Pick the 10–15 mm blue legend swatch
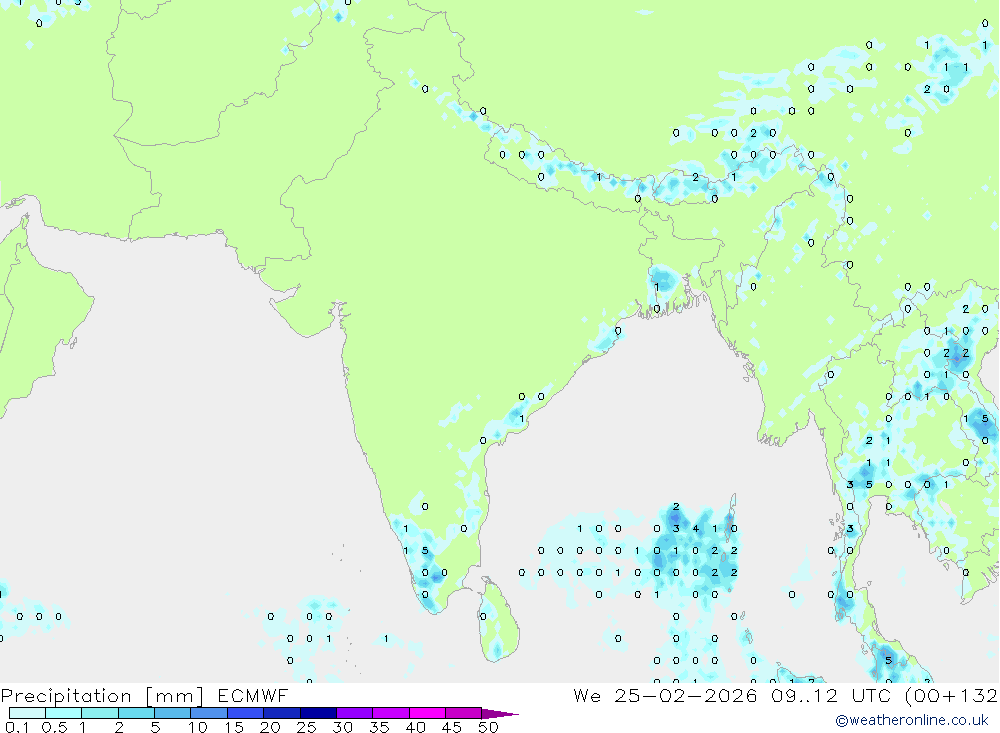The image size is (1000, 733). [209, 713]
